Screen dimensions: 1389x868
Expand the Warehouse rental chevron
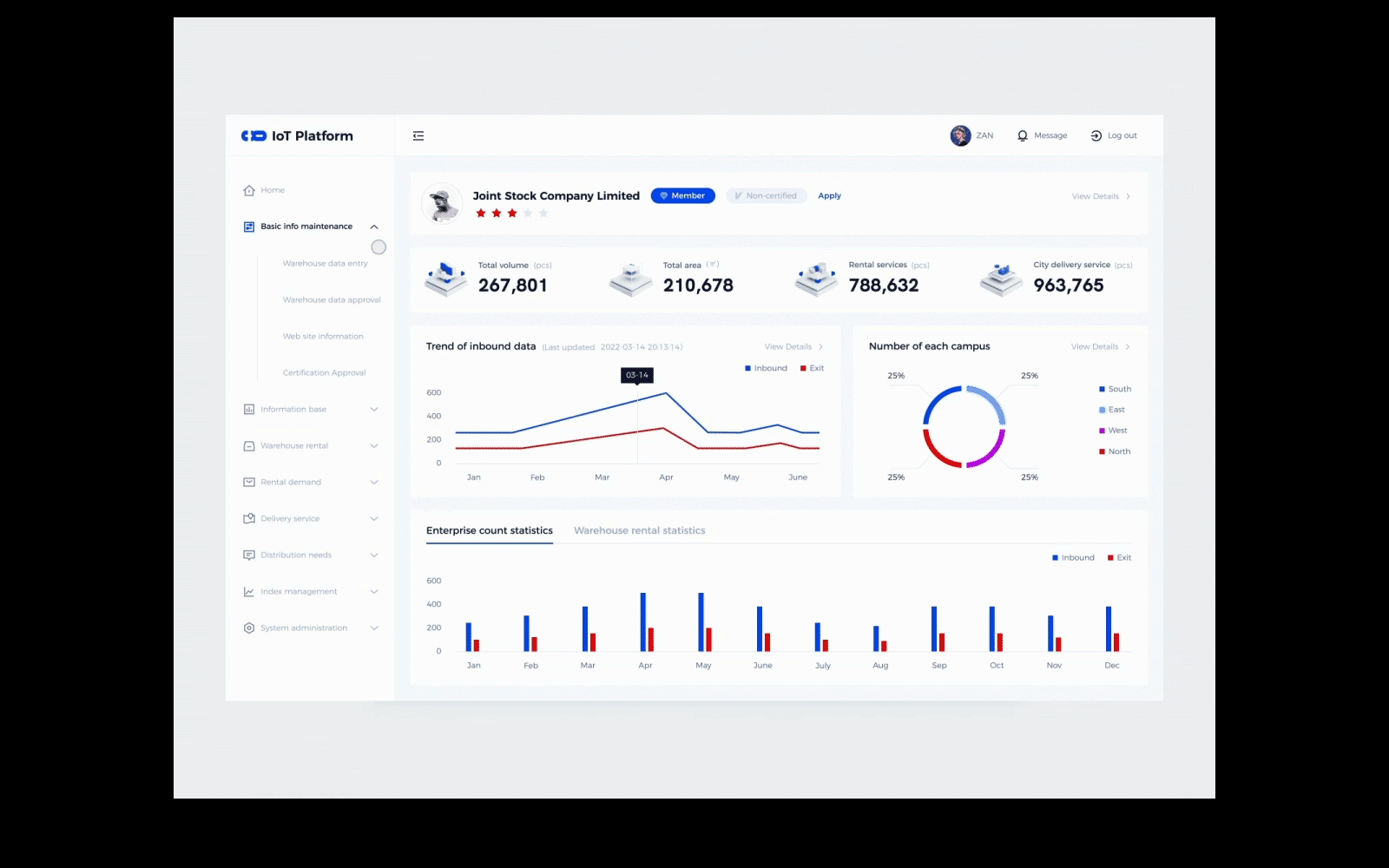click(374, 445)
